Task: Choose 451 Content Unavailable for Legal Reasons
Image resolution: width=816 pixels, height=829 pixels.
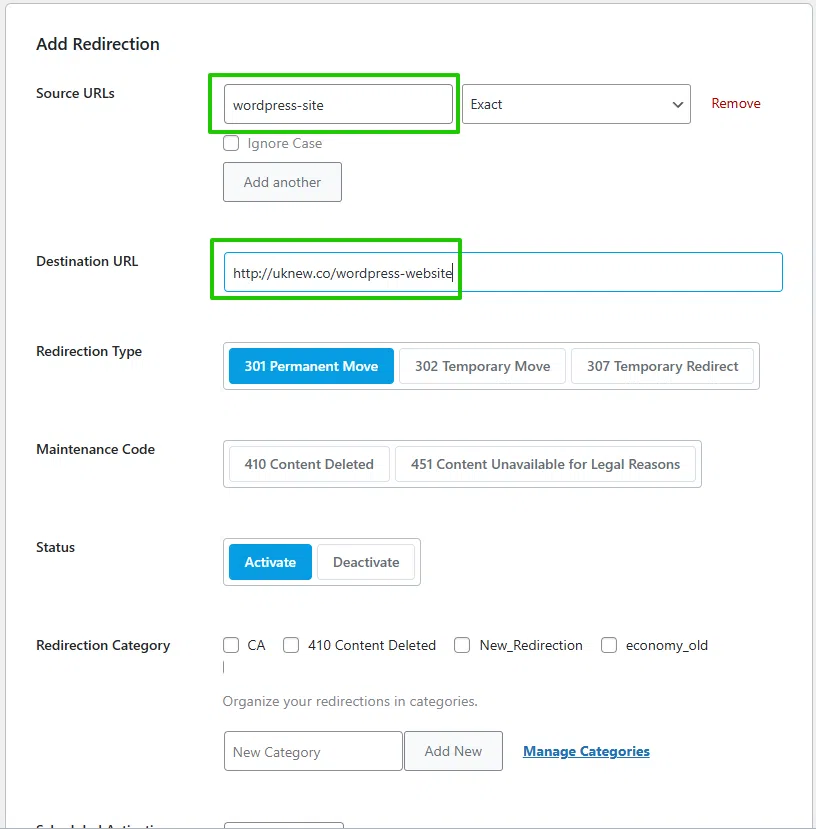Action: tap(545, 464)
